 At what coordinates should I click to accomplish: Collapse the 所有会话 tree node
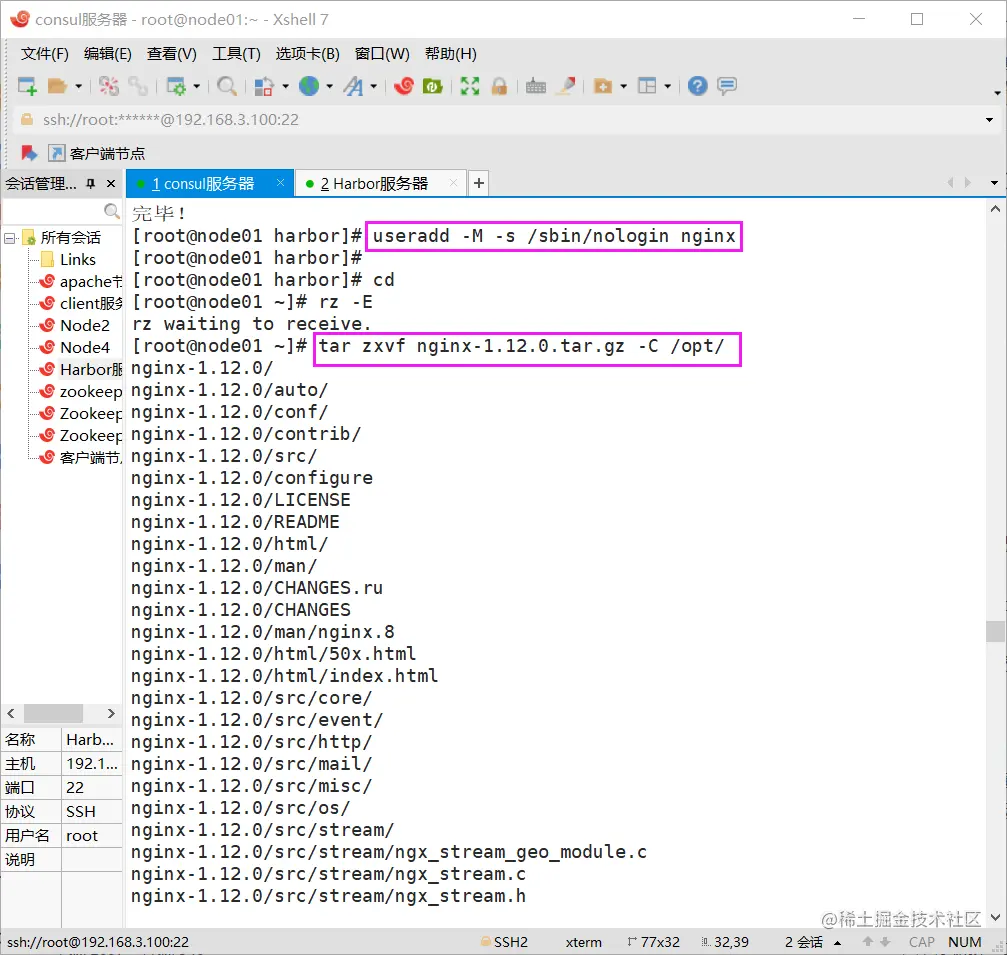tap(10, 238)
